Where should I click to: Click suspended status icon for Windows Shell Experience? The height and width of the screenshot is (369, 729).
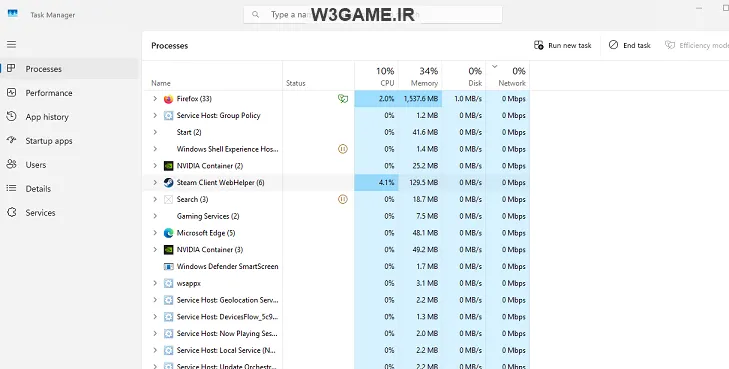[343, 149]
